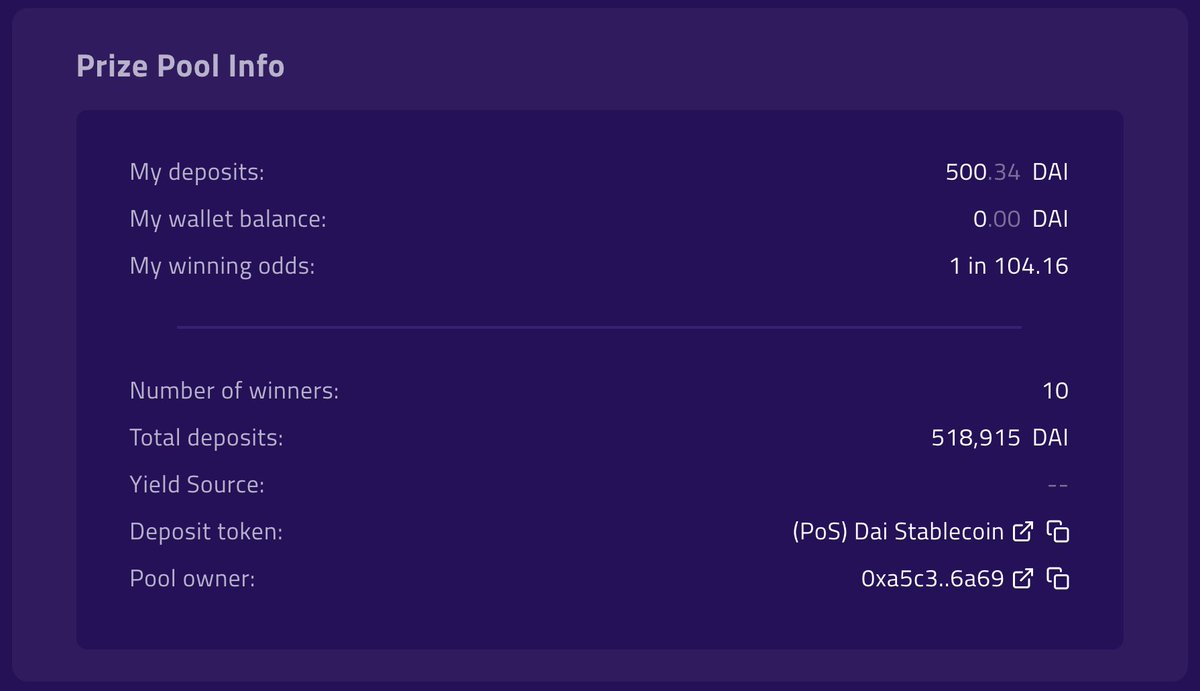Viewport: 1200px width, 691px height.
Task: Select the Pool owner label
Action: click(x=192, y=578)
